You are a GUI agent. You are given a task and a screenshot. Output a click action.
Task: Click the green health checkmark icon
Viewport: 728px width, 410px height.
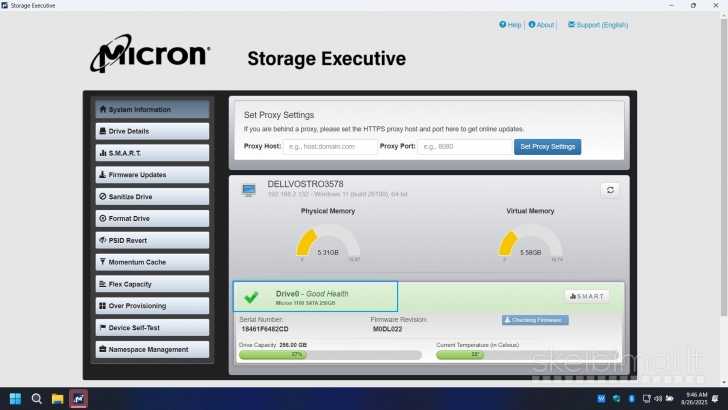tap(251, 297)
